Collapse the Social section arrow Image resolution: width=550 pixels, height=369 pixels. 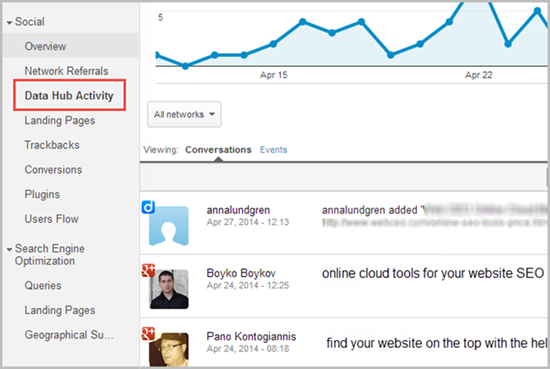[x=9, y=23]
